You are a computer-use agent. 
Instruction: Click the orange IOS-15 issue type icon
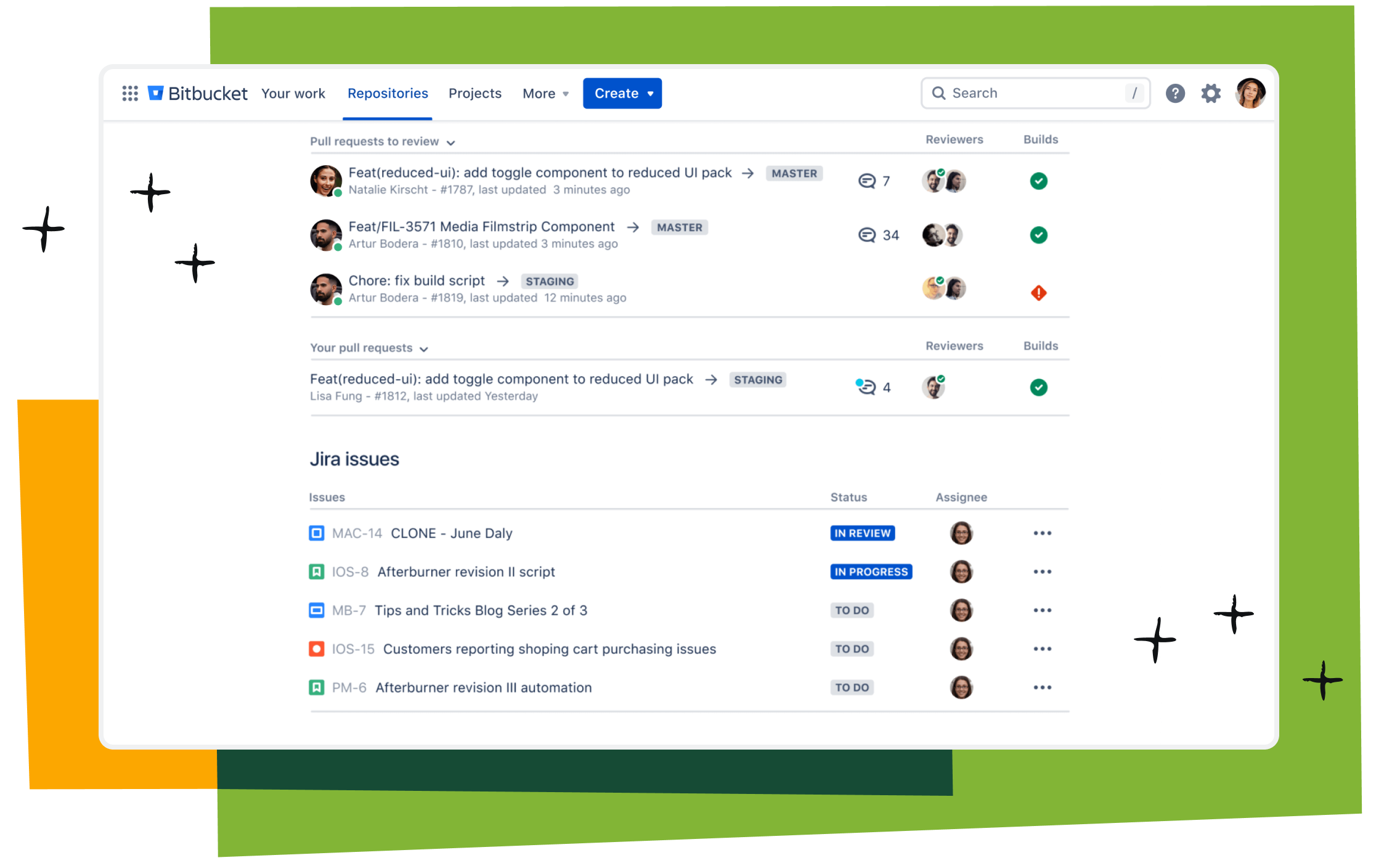tap(318, 649)
